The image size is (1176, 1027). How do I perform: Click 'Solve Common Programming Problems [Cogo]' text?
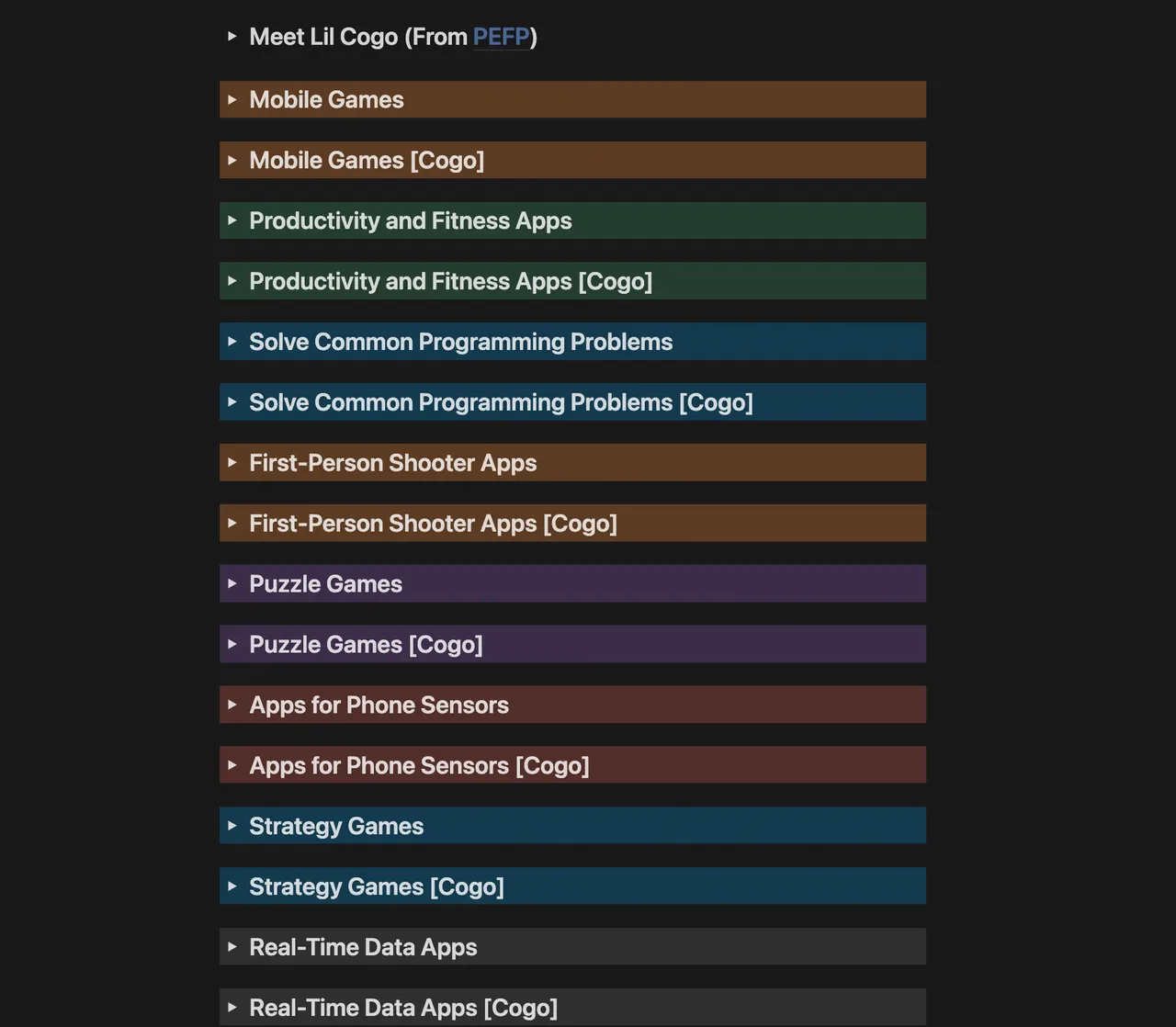pos(502,402)
